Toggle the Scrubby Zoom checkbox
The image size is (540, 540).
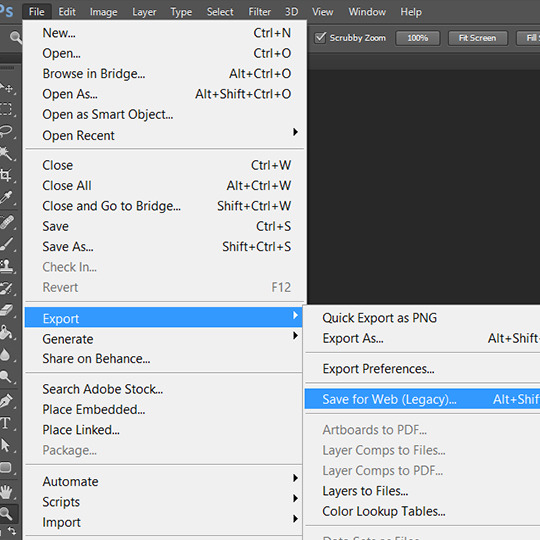click(320, 38)
